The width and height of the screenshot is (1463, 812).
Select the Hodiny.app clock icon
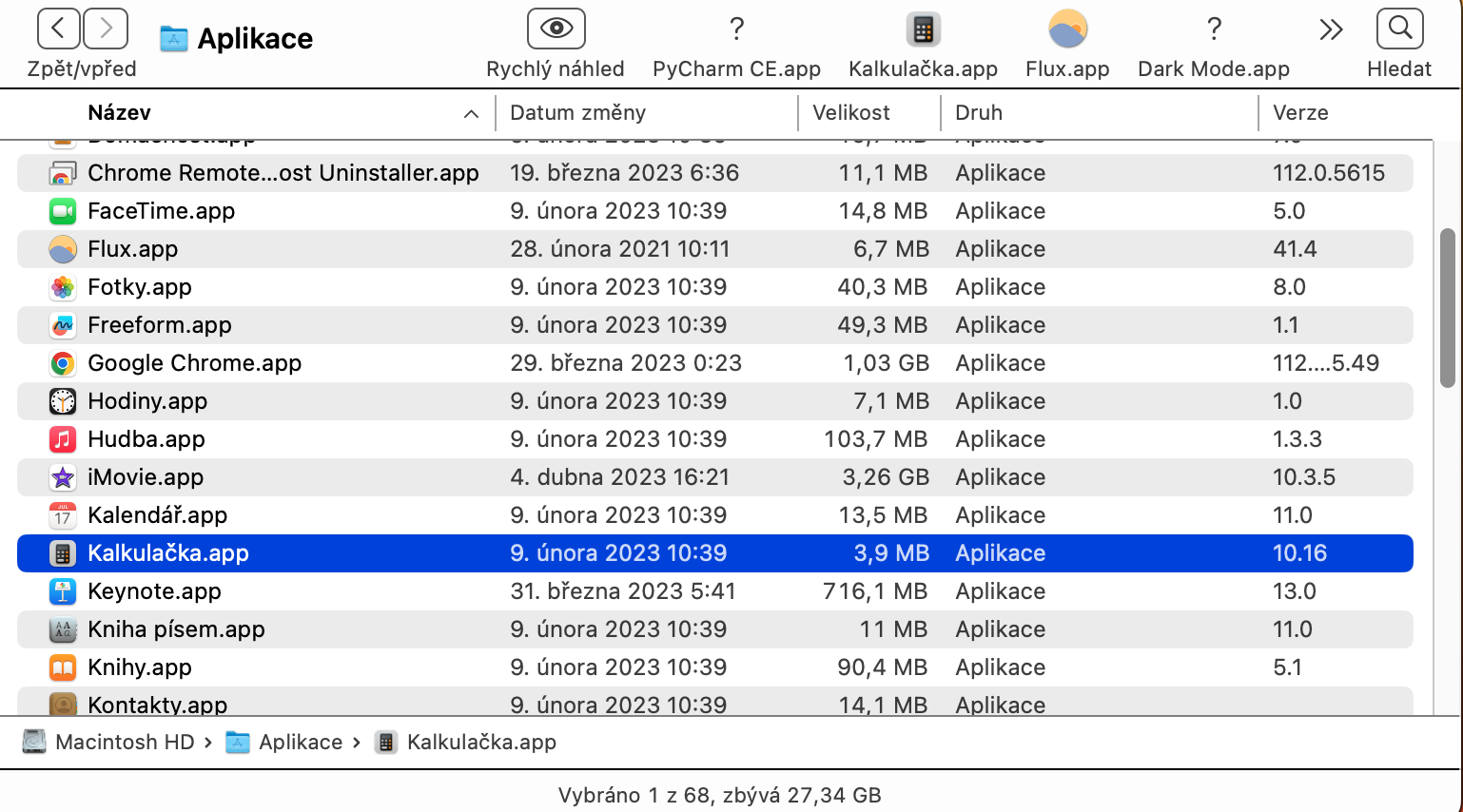[x=63, y=401]
